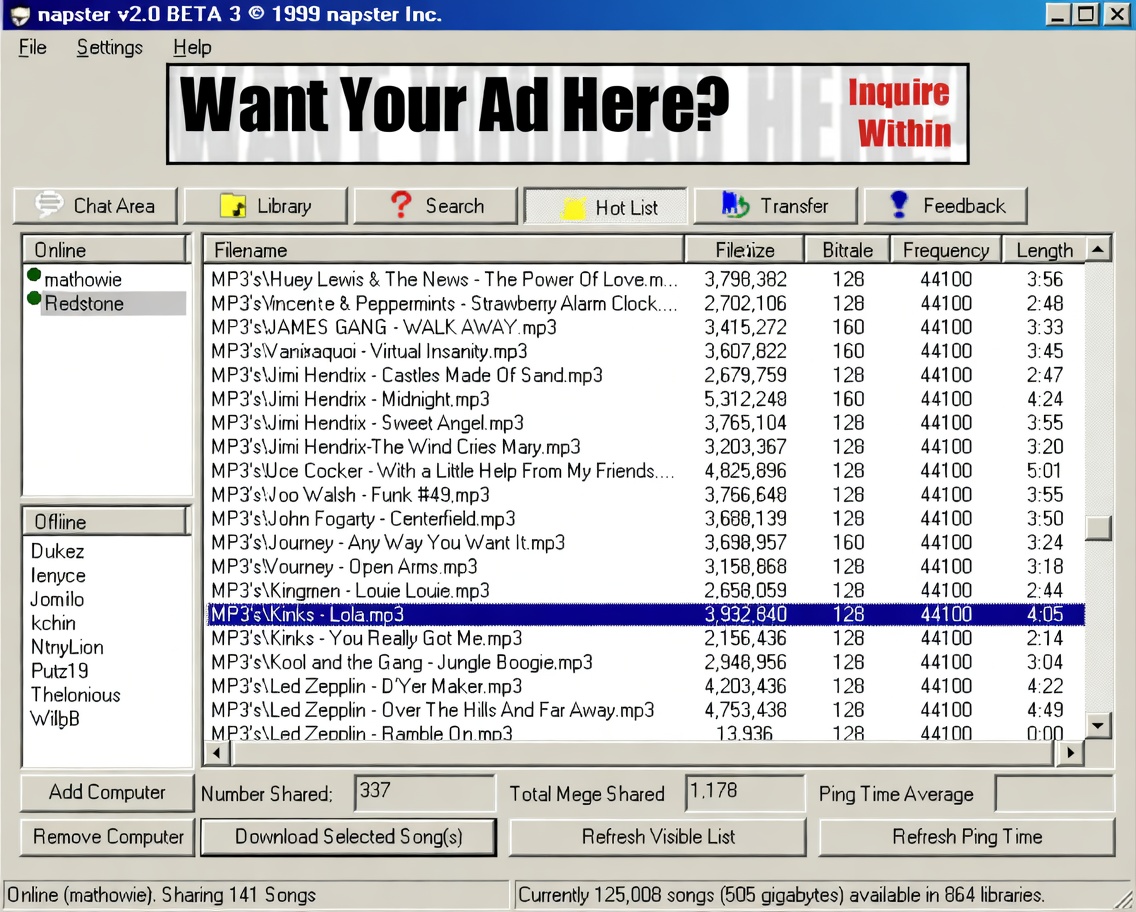Click the vertical scrollbar thumb
Viewport: 1136px width, 912px height.
tap(1098, 528)
